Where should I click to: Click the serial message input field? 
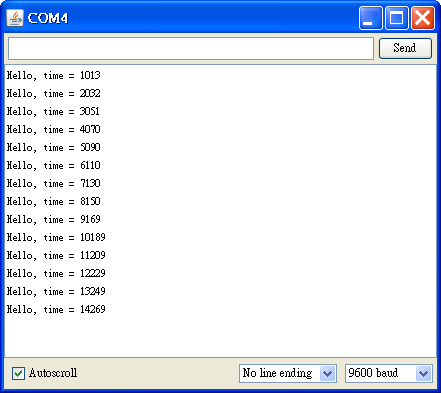tap(191, 49)
